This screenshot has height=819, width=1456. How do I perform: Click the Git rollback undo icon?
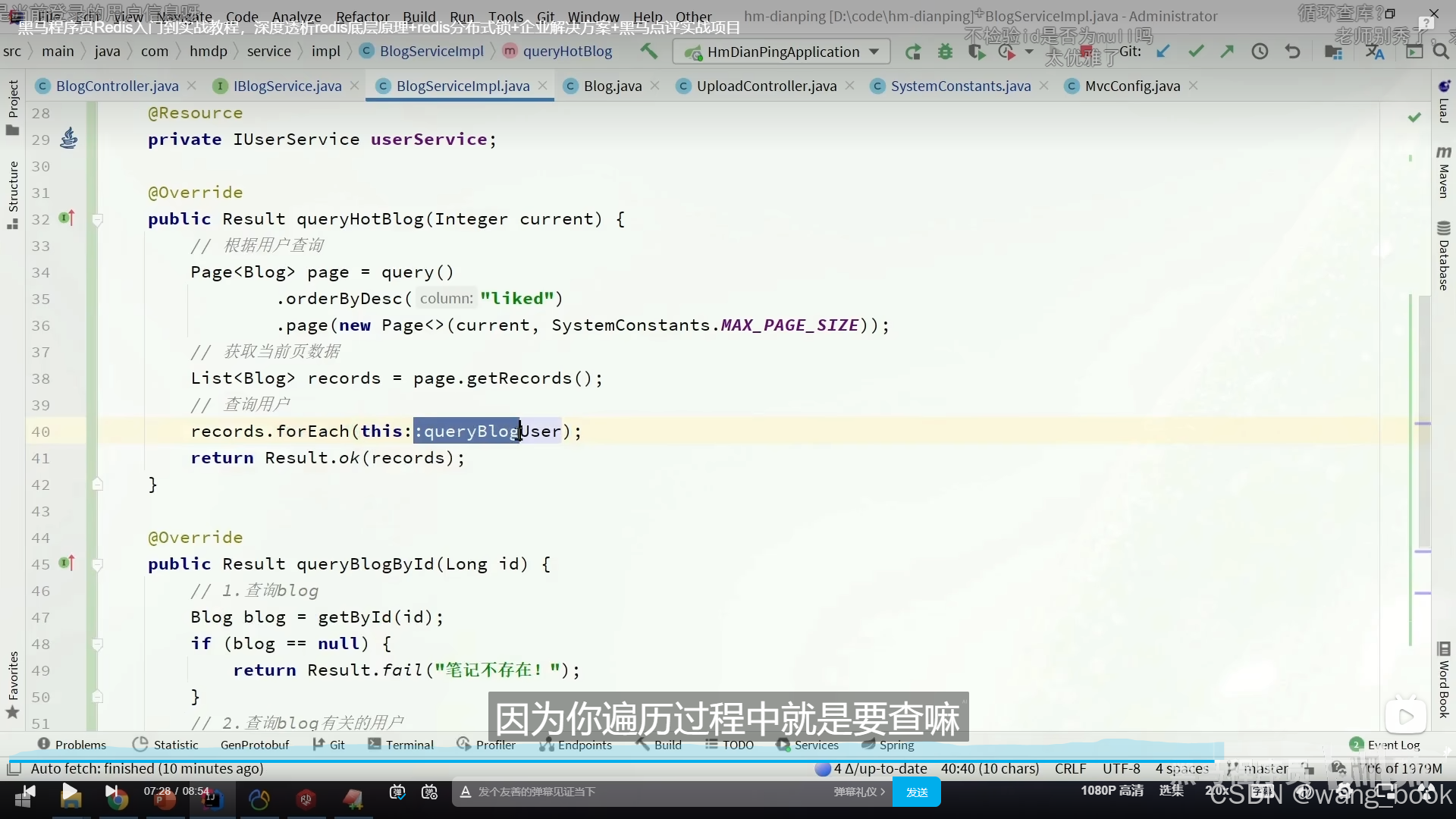point(1293,51)
